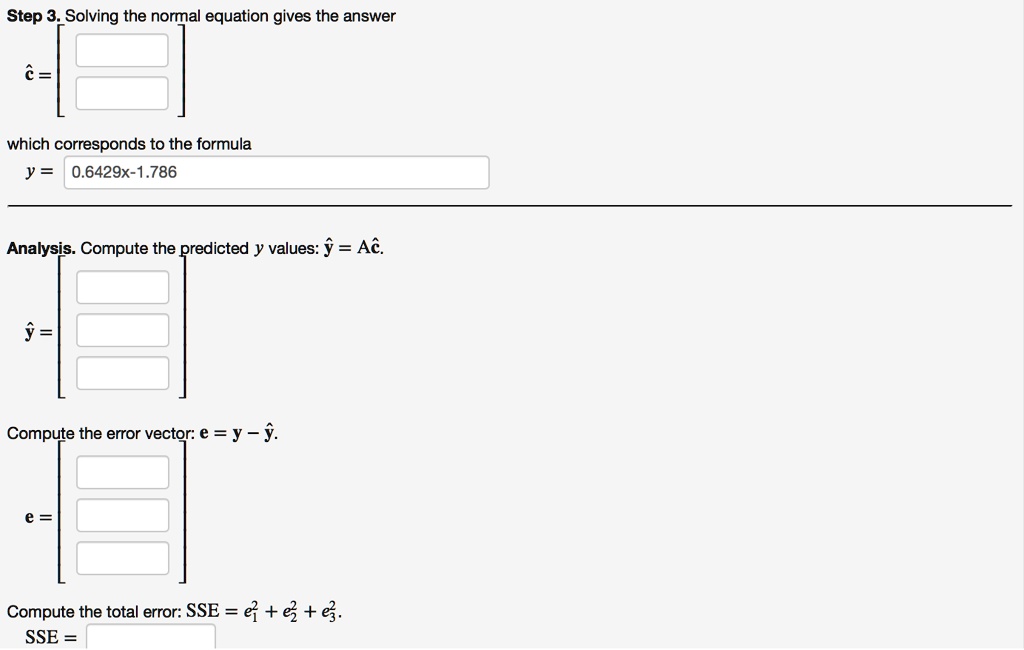Click the second entry box of vector ŷ
The width and height of the screenshot is (1024, 650).
[x=121, y=329]
